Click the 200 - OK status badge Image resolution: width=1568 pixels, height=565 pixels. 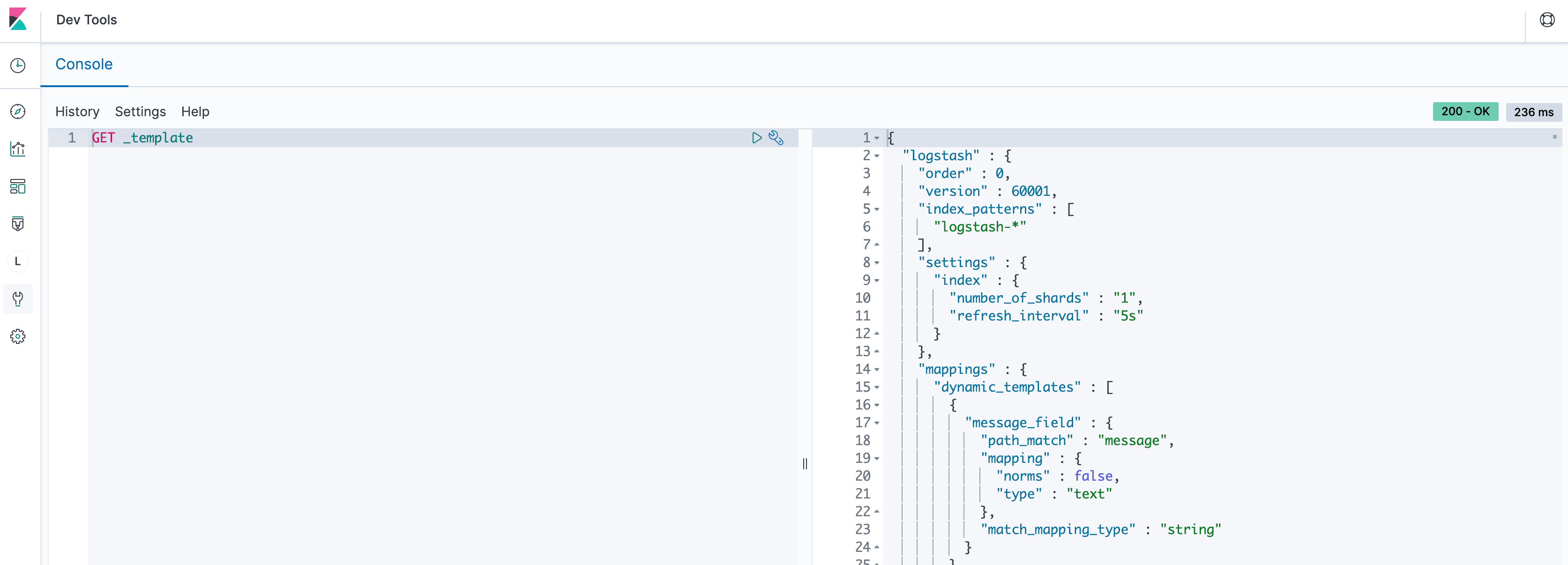[1465, 112]
